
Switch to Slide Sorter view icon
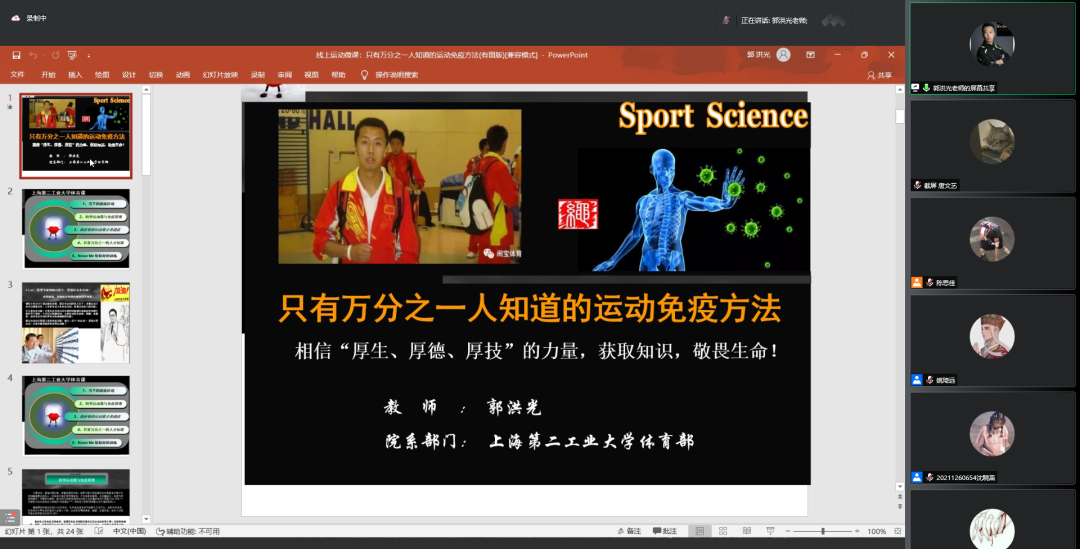tap(724, 531)
